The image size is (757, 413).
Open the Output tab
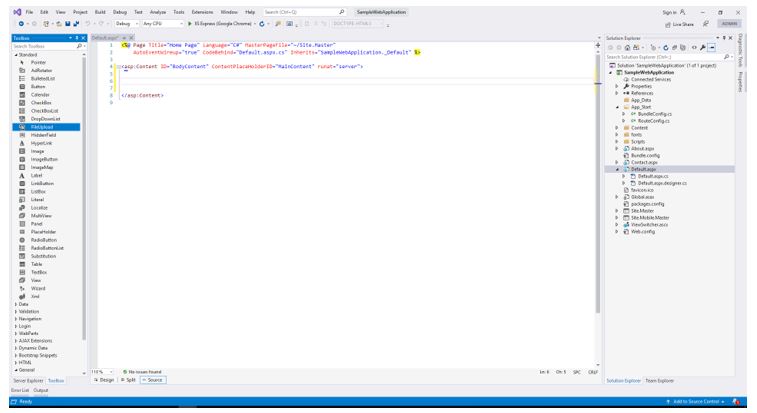41,390
